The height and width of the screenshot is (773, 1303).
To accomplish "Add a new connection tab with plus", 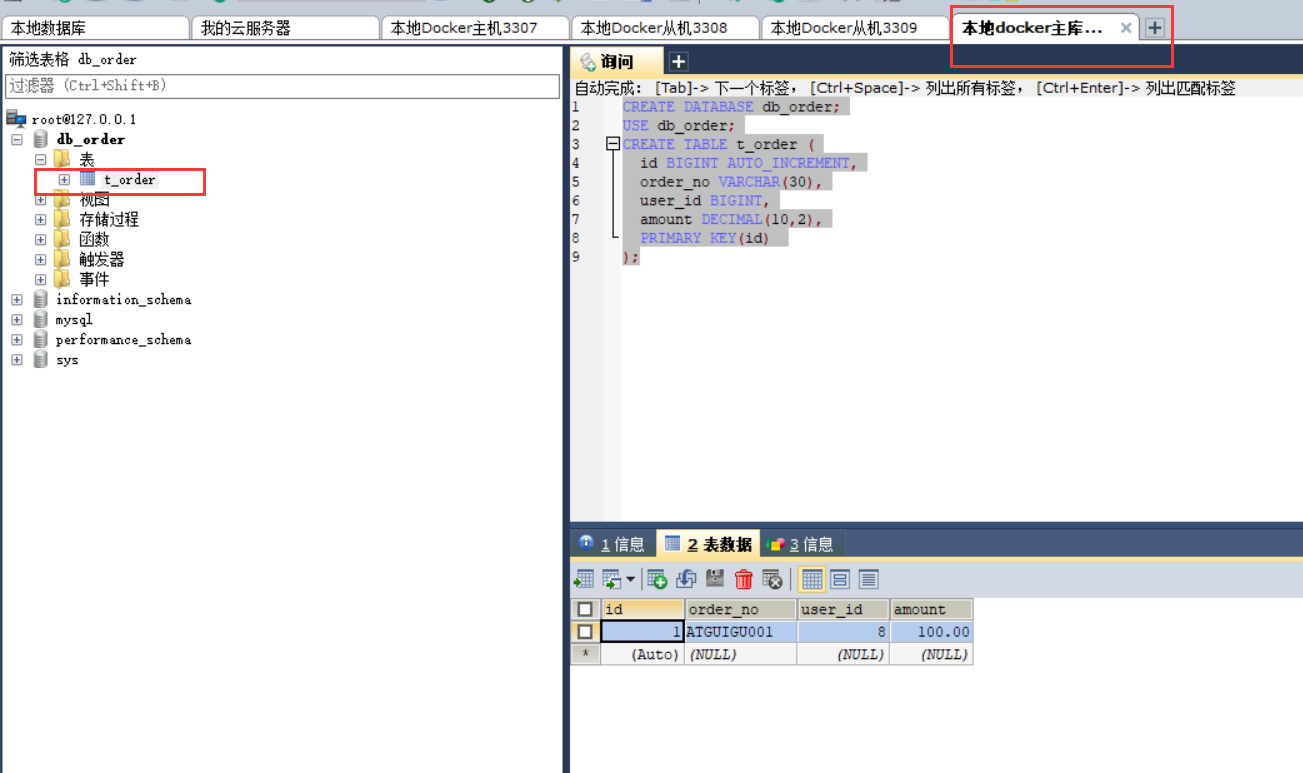I will coord(1154,28).
